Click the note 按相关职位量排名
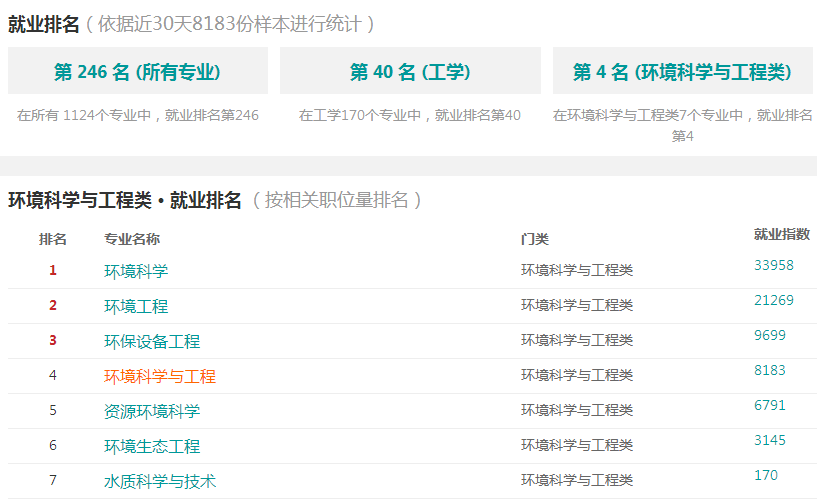817x500 pixels. coord(337,200)
